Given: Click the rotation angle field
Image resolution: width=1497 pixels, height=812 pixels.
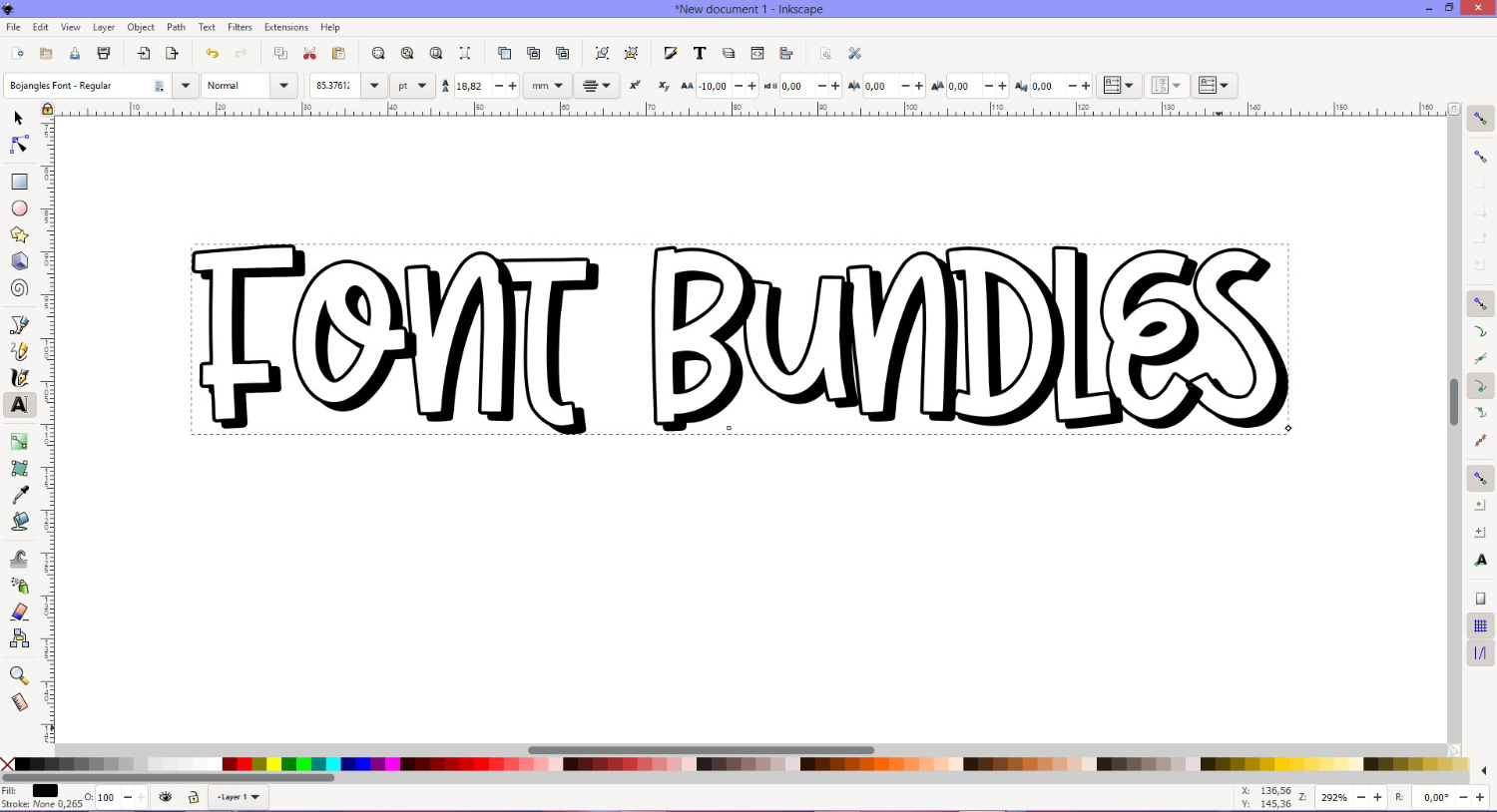Looking at the screenshot, I should tap(1435, 797).
